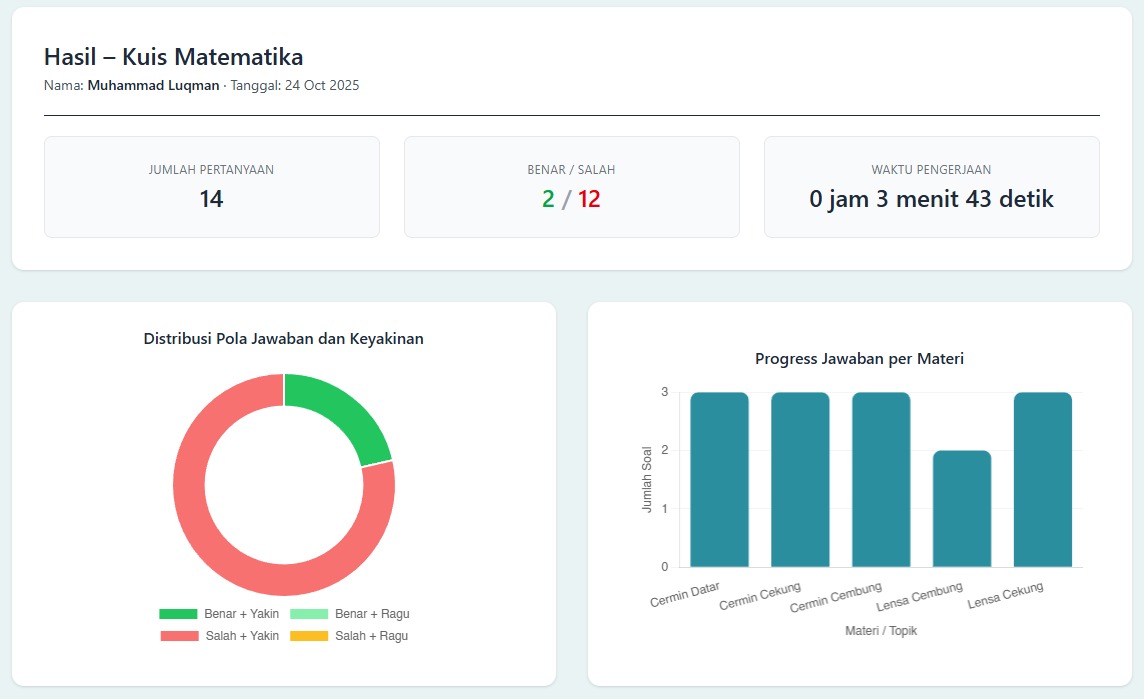Click the Jumlah Pertanyaan card

pos(211,187)
